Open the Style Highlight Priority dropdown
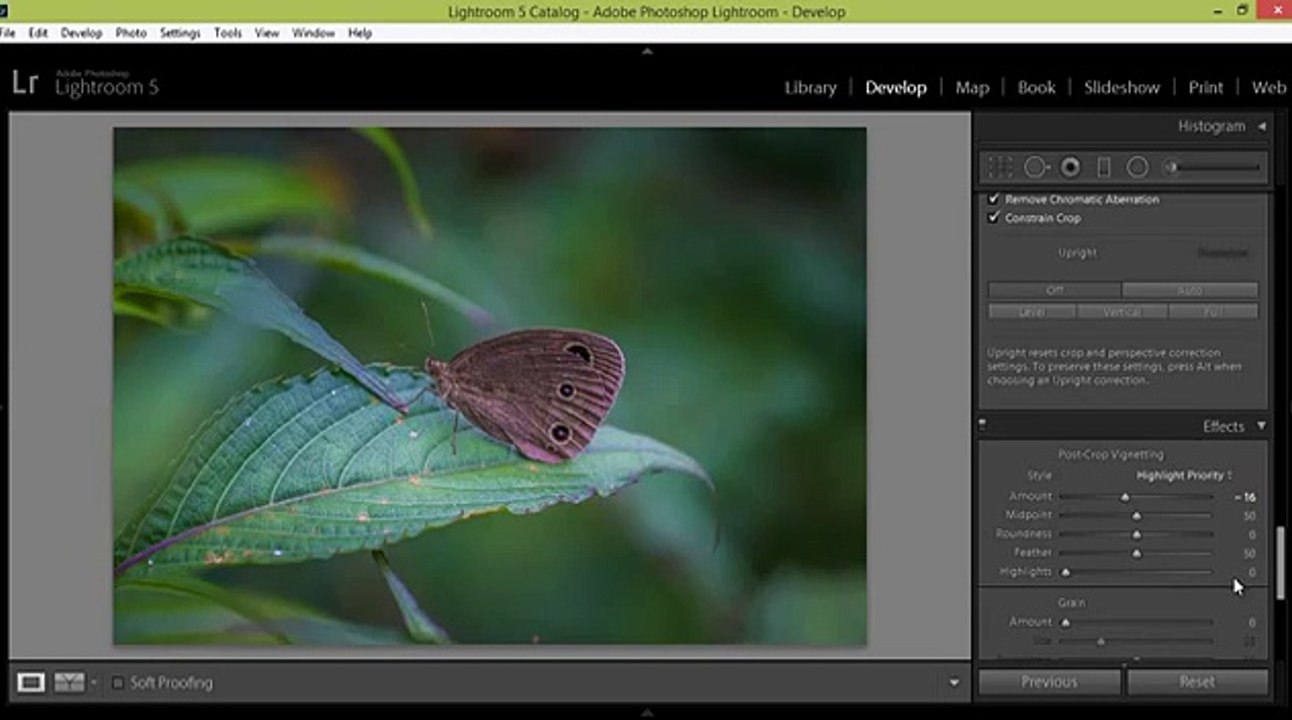Viewport: 1292px width, 720px height. [x=1184, y=476]
